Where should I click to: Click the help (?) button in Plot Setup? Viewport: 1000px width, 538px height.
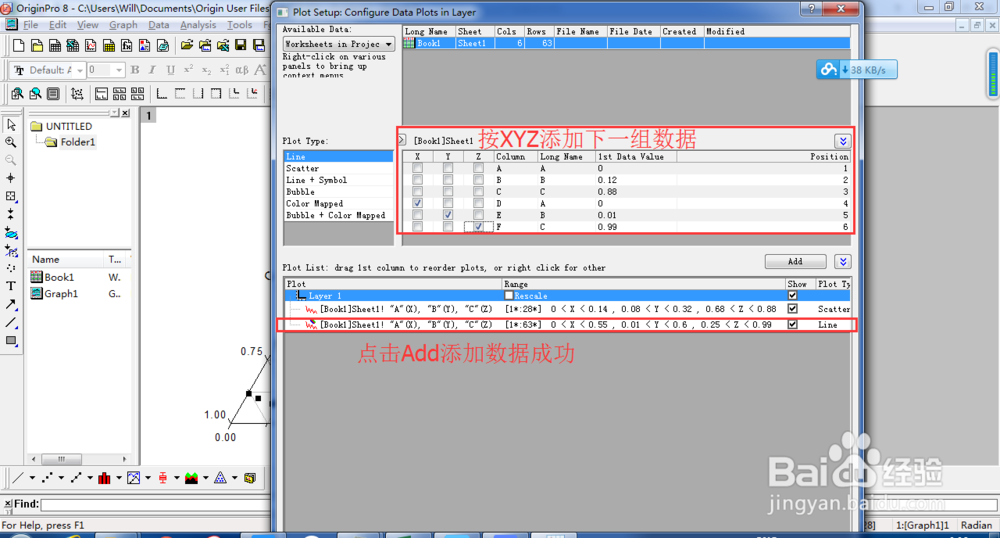(811, 8)
